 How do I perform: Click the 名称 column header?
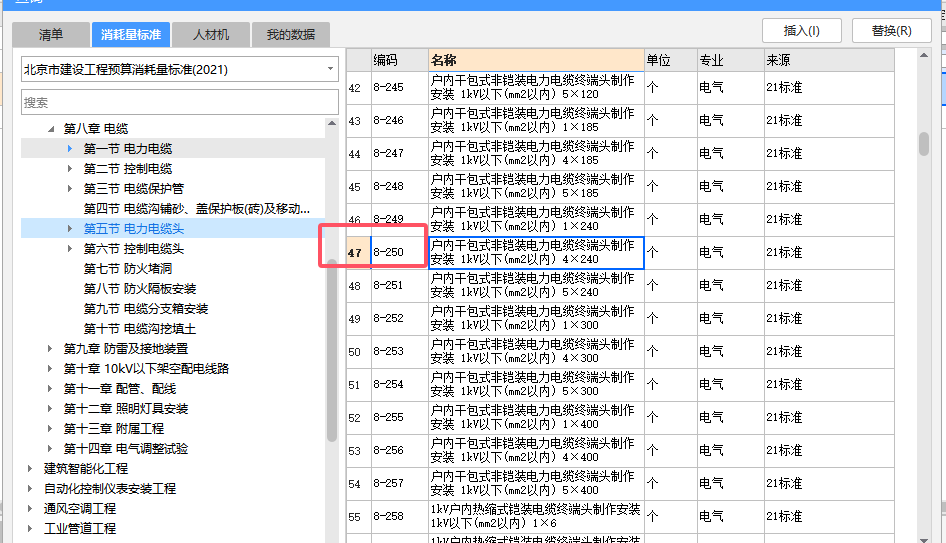pos(536,60)
